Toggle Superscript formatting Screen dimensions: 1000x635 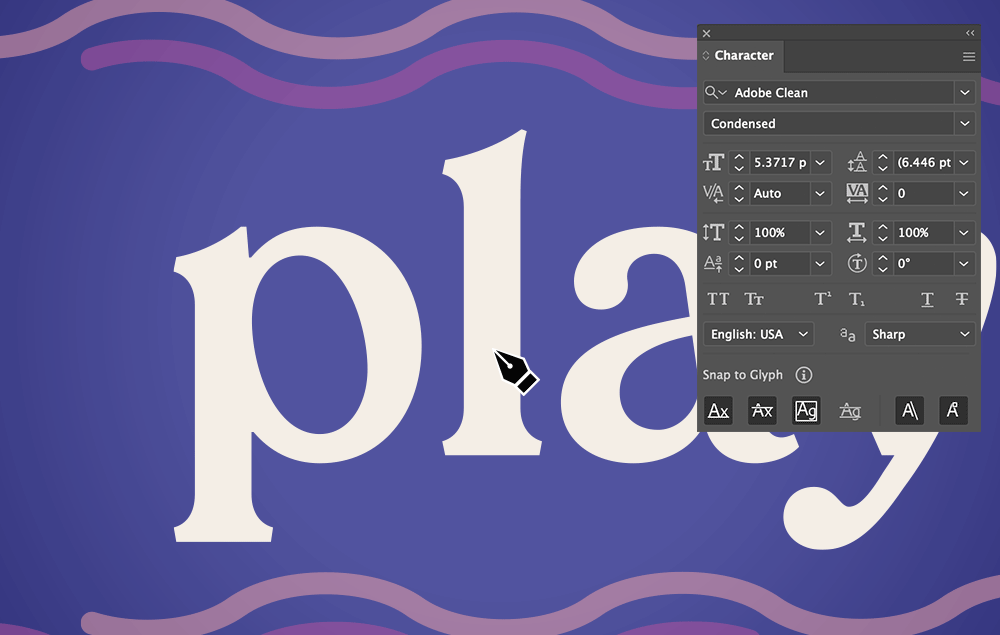[822, 299]
